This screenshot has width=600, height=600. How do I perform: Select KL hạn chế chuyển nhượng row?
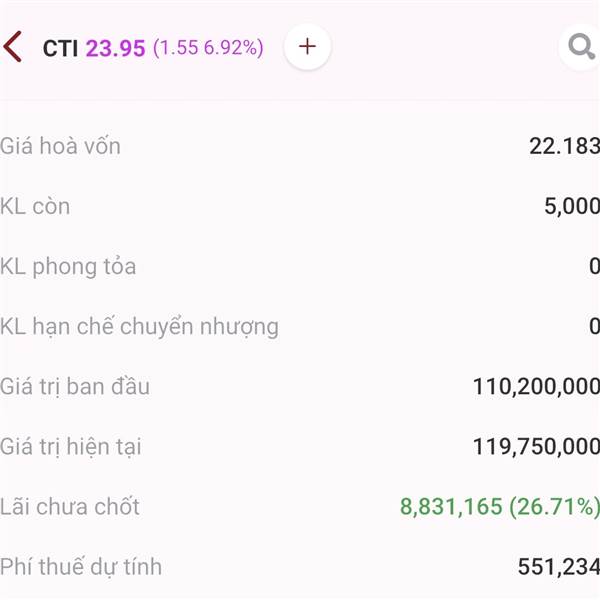point(300,326)
